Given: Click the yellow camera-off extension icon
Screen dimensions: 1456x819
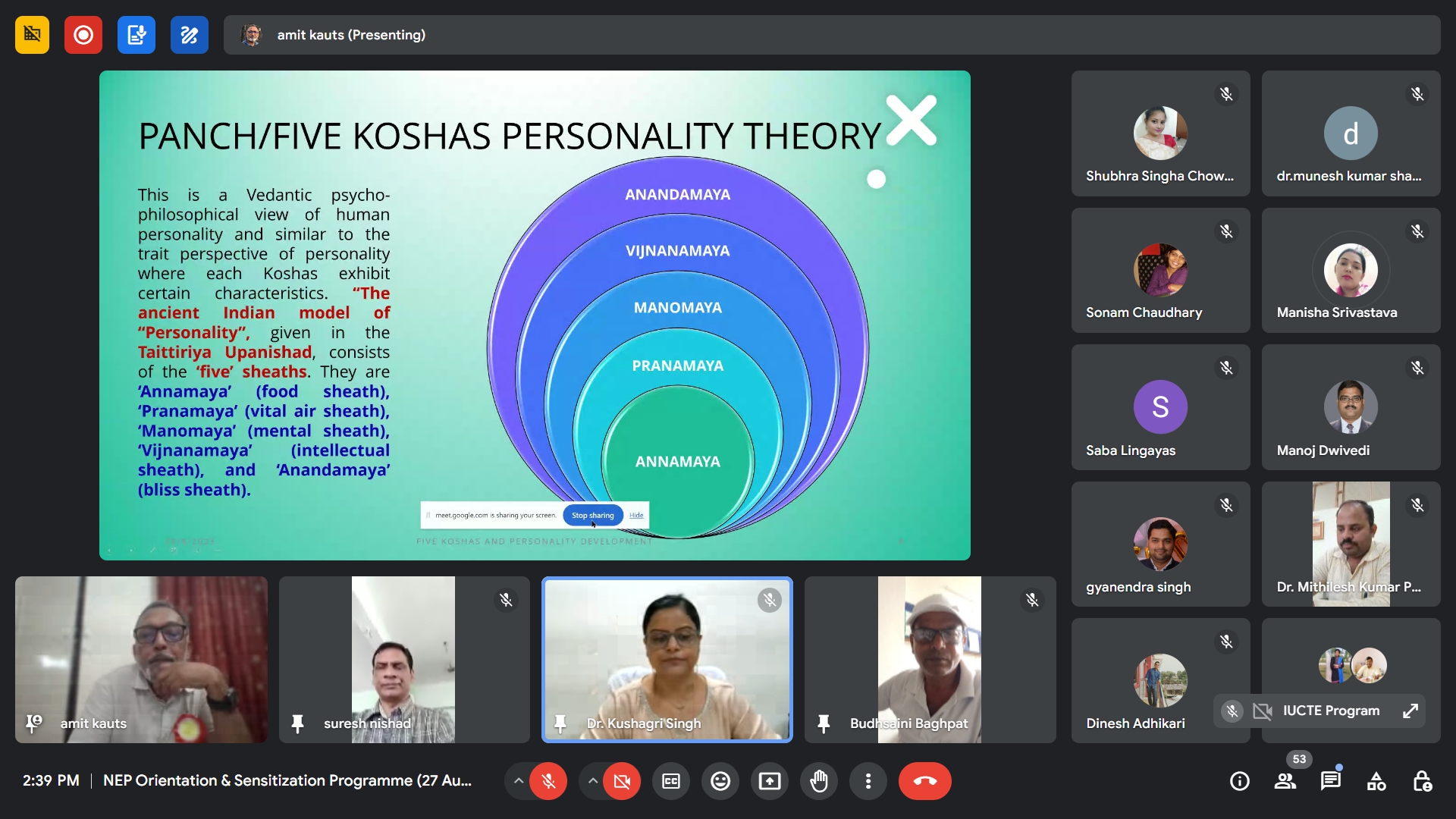Looking at the screenshot, I should [x=32, y=35].
